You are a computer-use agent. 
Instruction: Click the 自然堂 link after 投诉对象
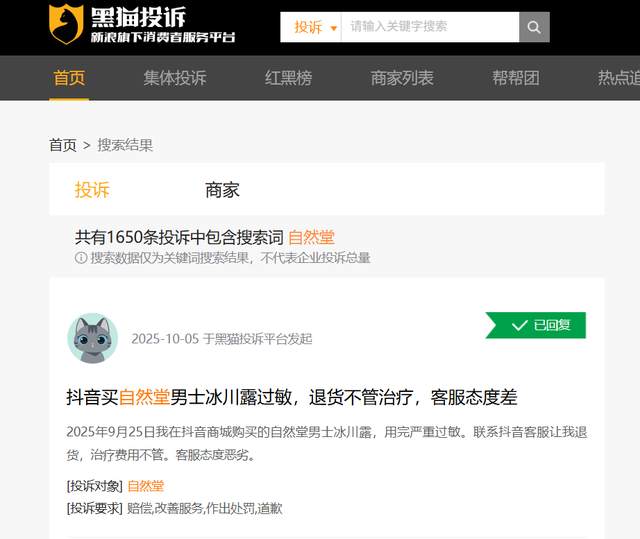click(145, 486)
